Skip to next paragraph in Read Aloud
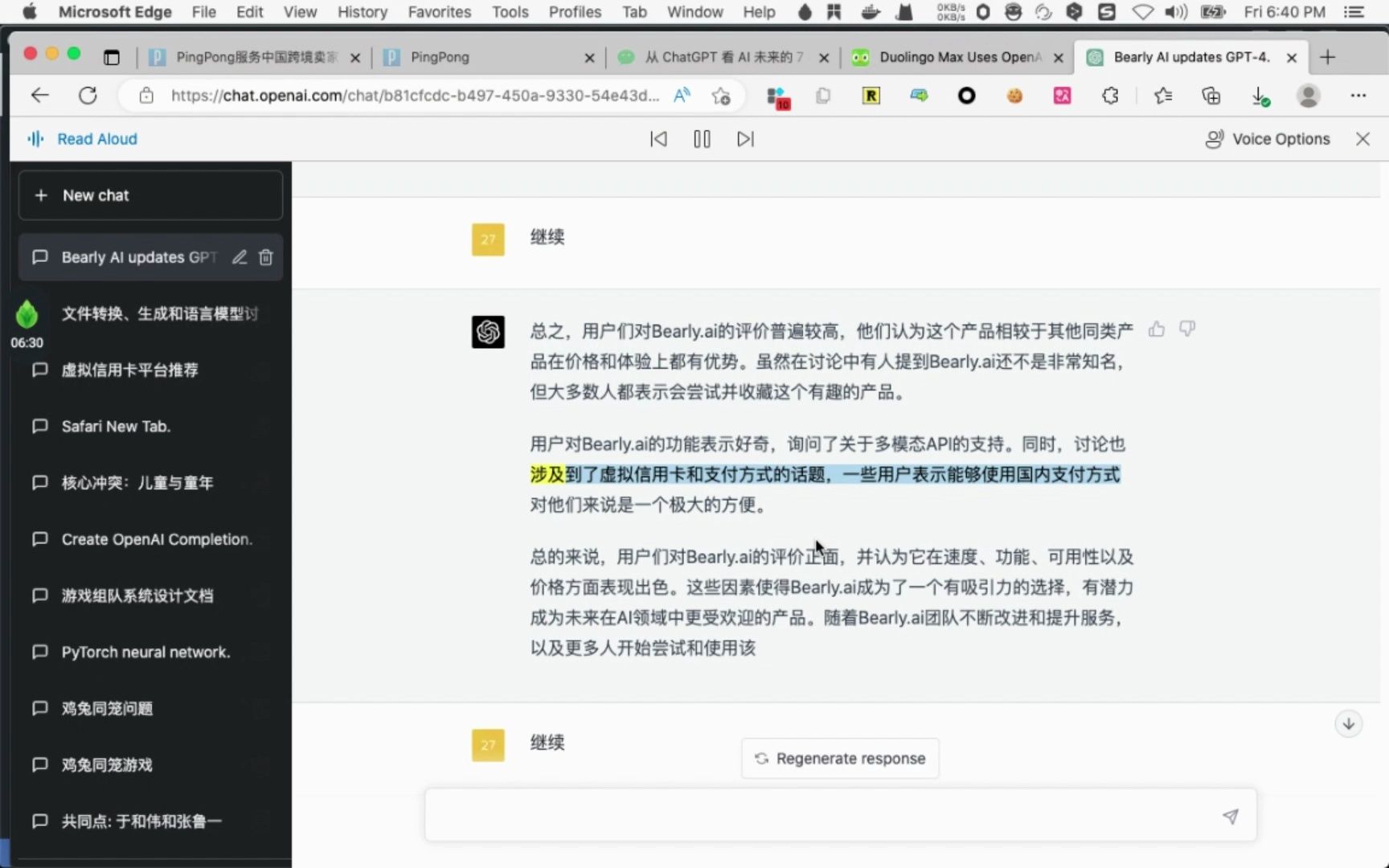 point(744,138)
